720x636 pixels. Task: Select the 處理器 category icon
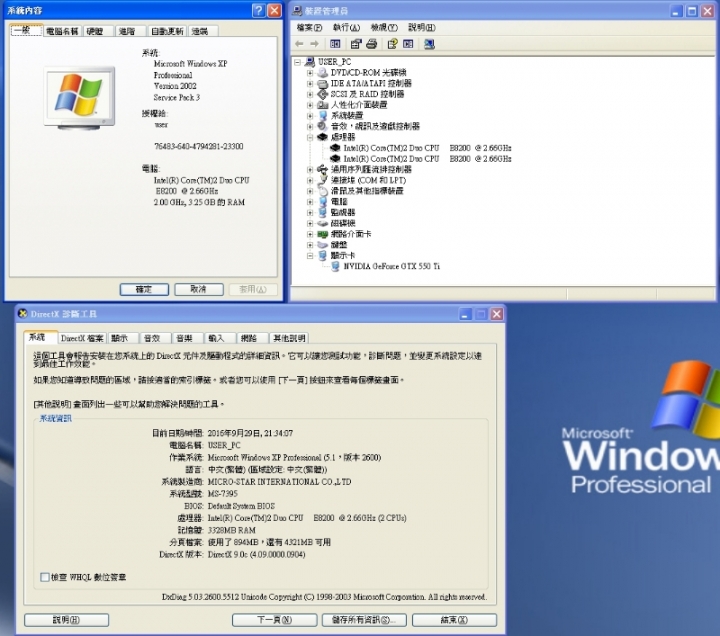323,137
